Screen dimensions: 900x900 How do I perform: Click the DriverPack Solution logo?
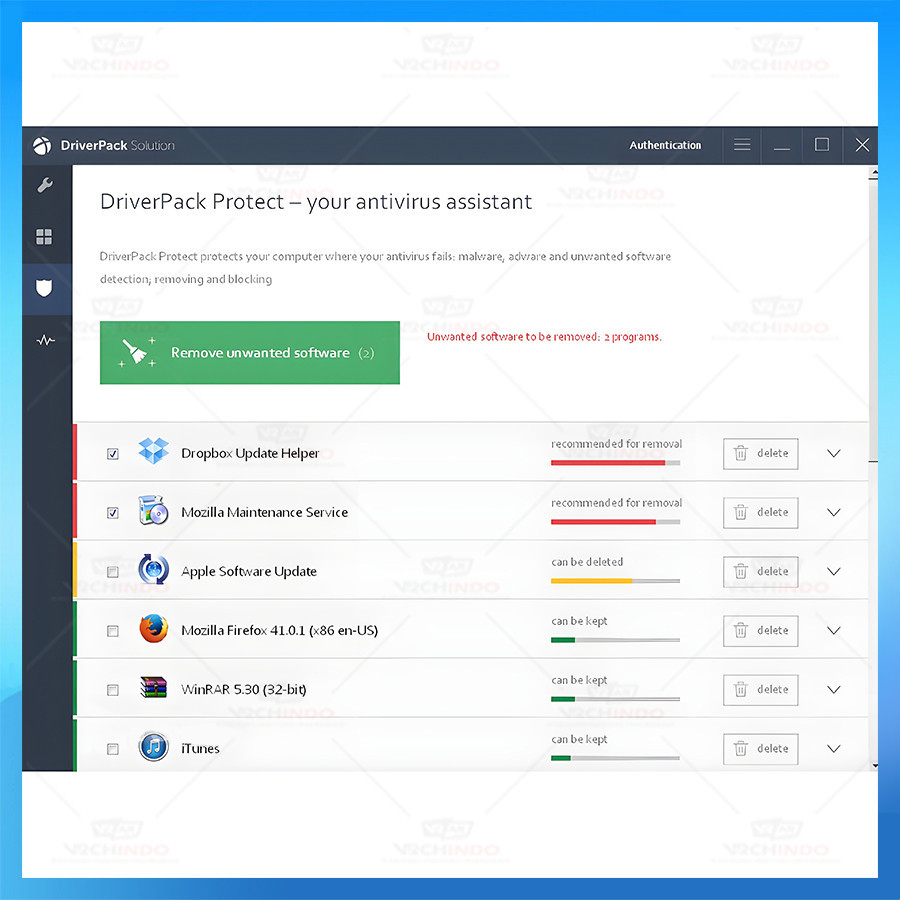pos(42,146)
